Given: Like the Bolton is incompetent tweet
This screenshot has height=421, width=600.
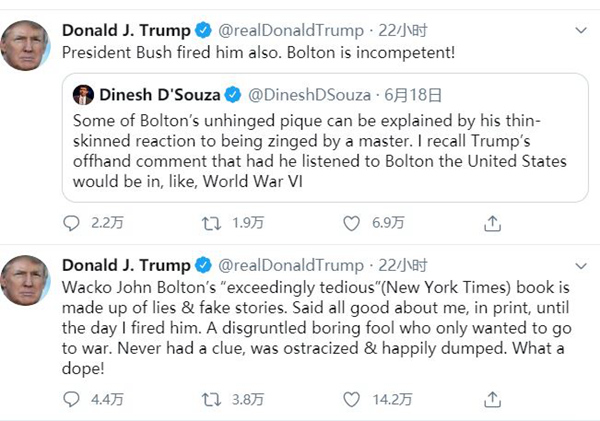Looking at the screenshot, I should [350, 223].
